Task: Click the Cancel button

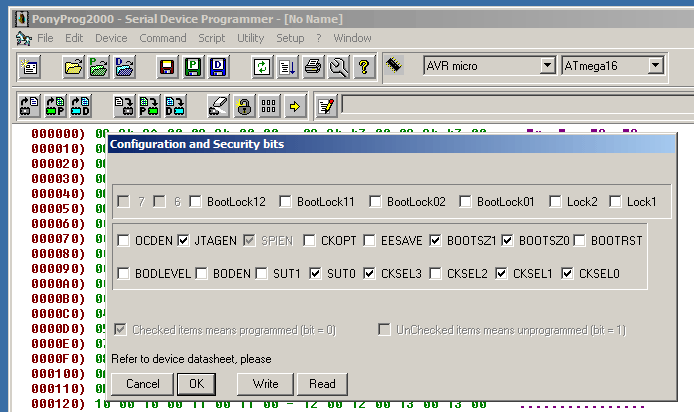Action: coord(143,384)
